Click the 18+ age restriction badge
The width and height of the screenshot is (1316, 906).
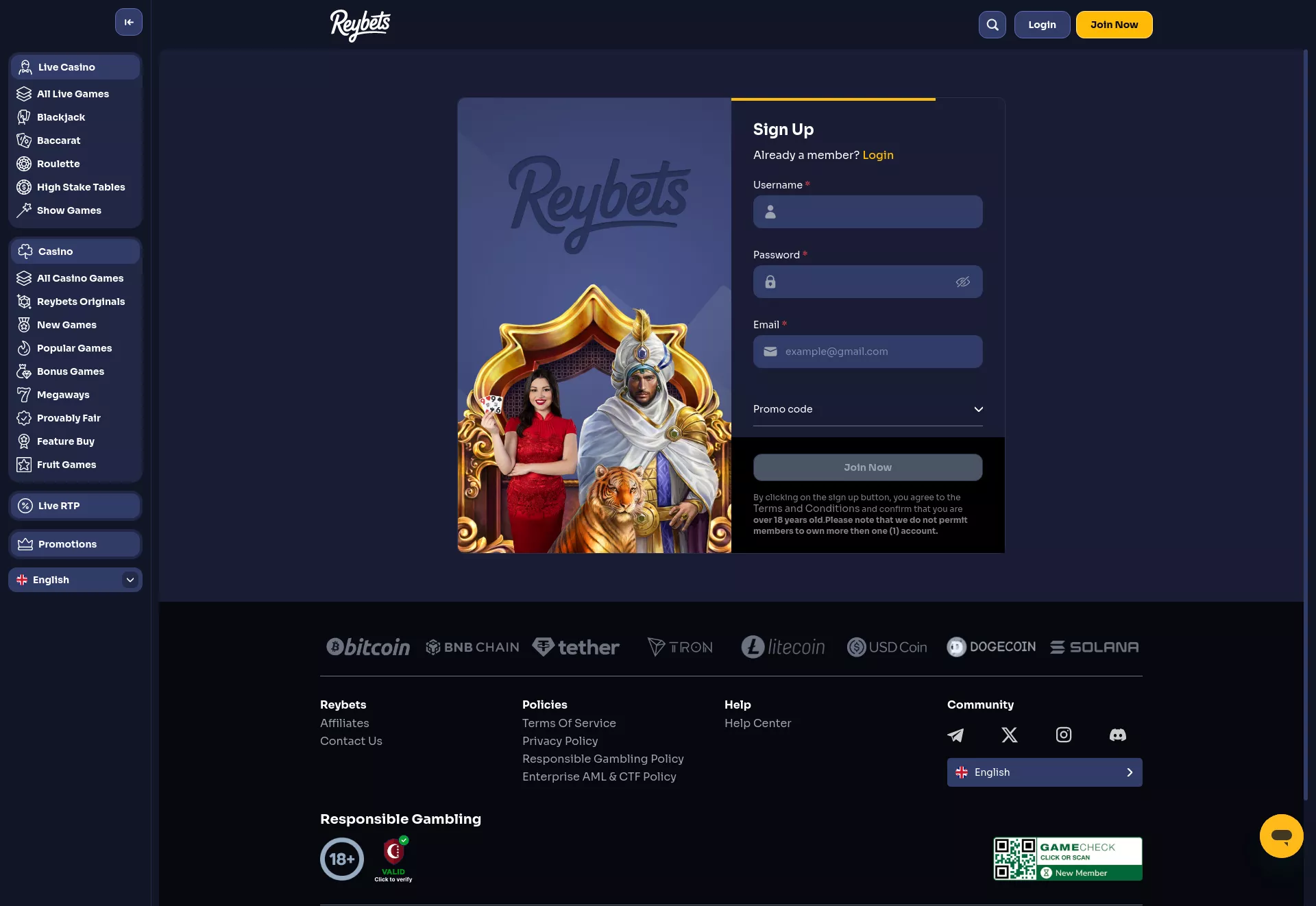point(341,859)
